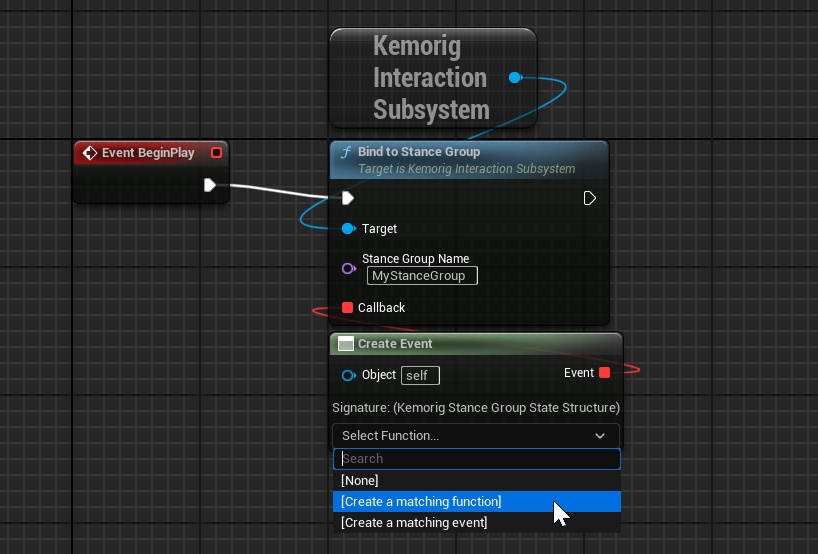
Task: Click Event BeginPlay white execution output pin
Action: pos(210,185)
